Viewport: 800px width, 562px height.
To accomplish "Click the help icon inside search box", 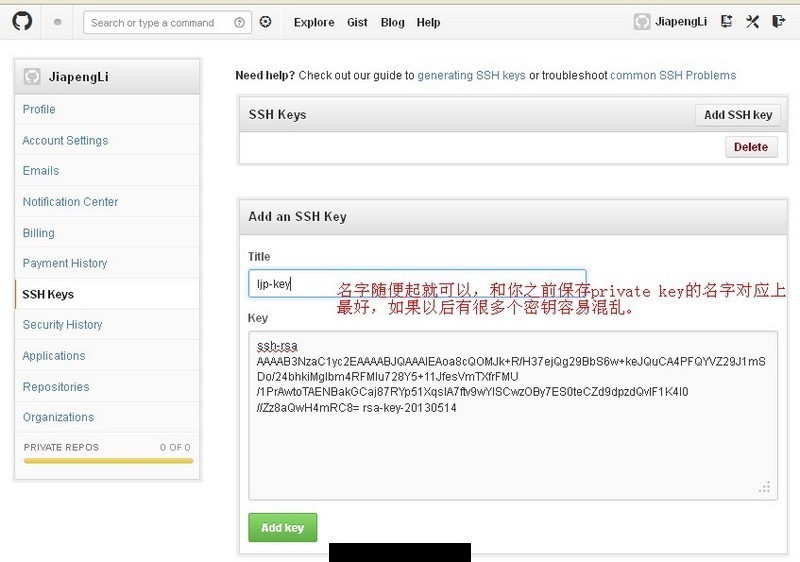I will (239, 22).
